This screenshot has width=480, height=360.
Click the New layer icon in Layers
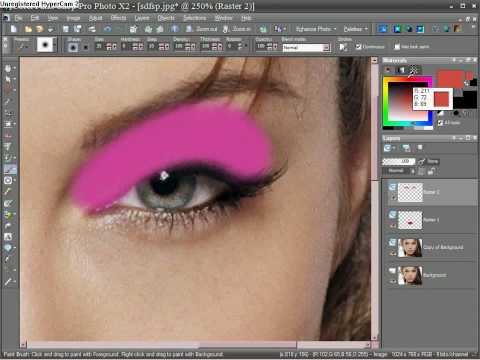[388, 147]
